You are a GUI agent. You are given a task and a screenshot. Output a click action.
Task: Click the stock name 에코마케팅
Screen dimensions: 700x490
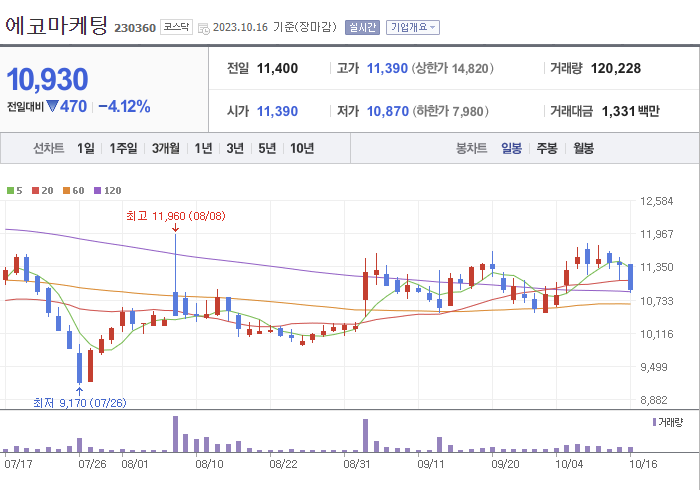click(56, 26)
